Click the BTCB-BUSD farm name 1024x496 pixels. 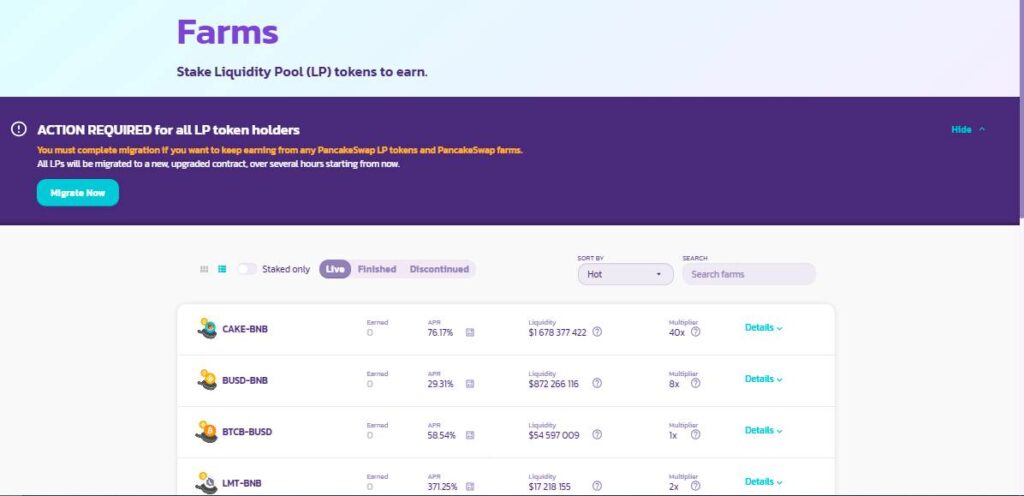click(x=247, y=432)
